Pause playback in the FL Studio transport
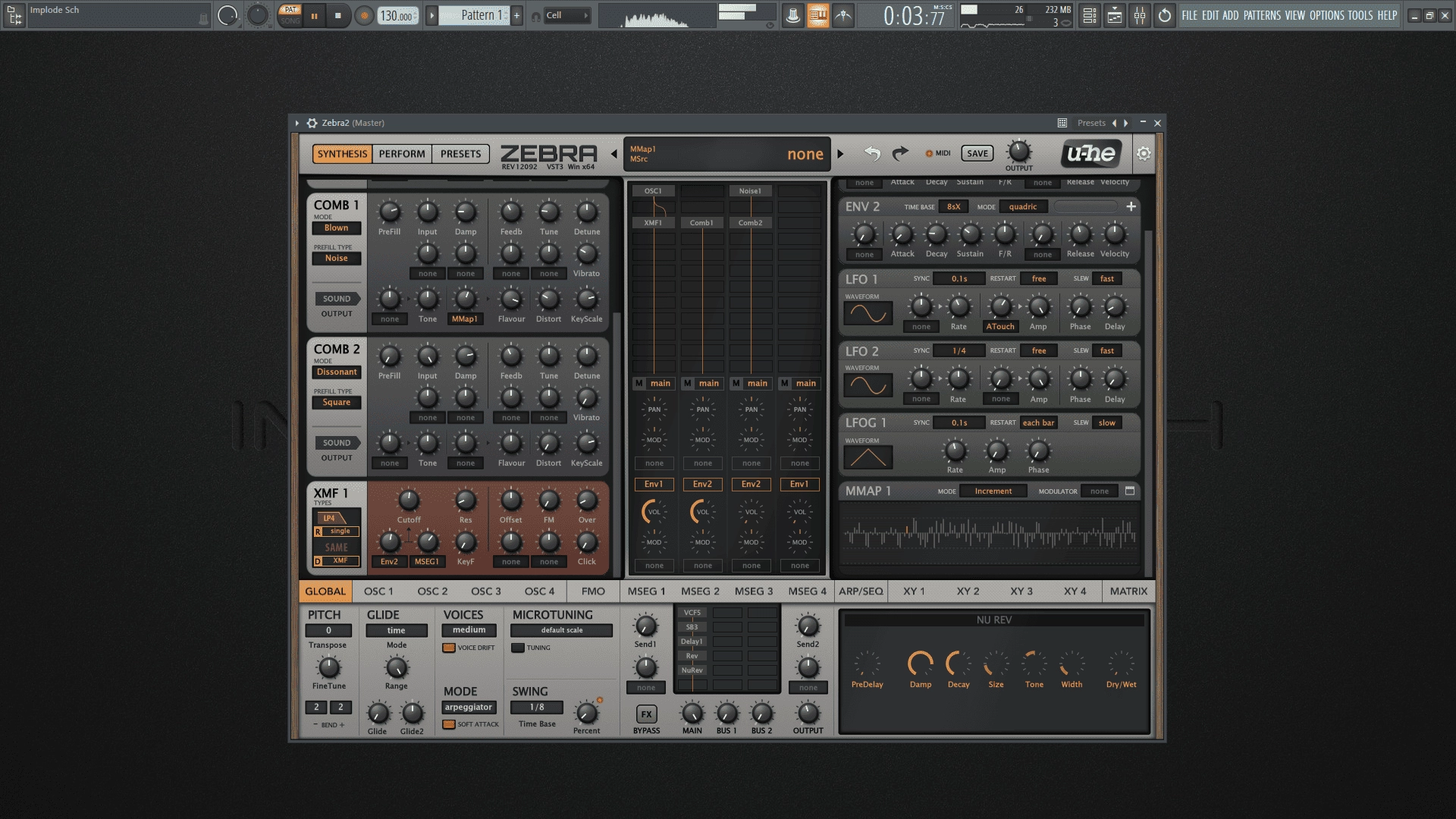Screen dimensions: 1456x819 coord(314,15)
